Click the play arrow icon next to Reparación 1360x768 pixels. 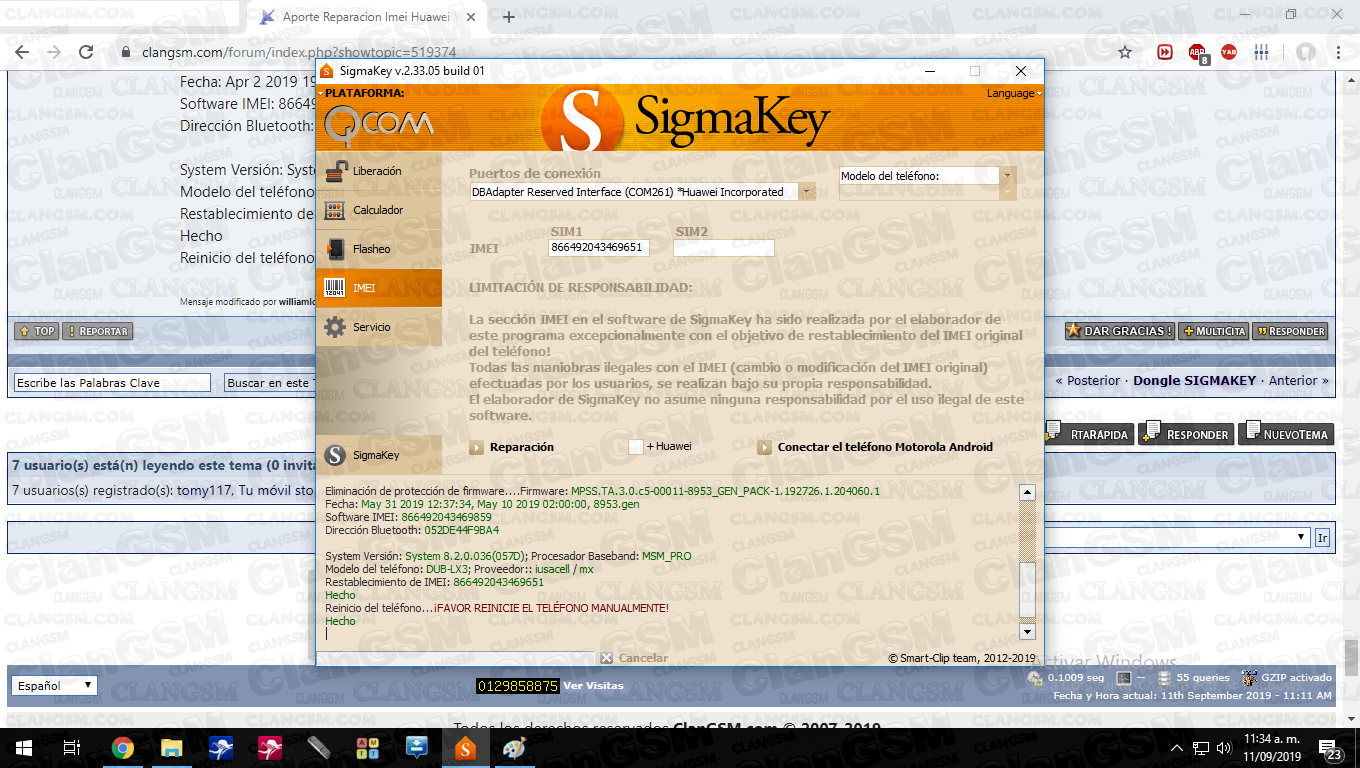[476, 447]
